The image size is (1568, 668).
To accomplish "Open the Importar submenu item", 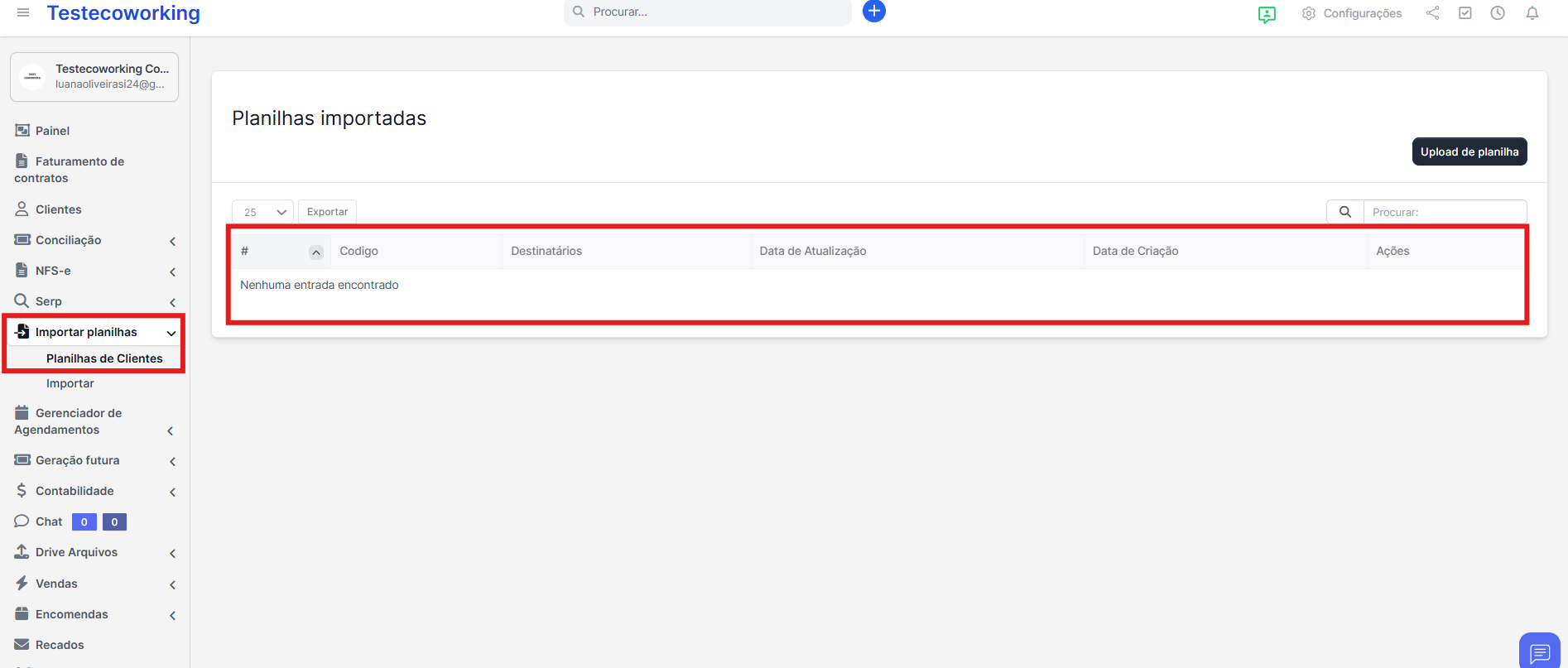I will pyautogui.click(x=70, y=383).
